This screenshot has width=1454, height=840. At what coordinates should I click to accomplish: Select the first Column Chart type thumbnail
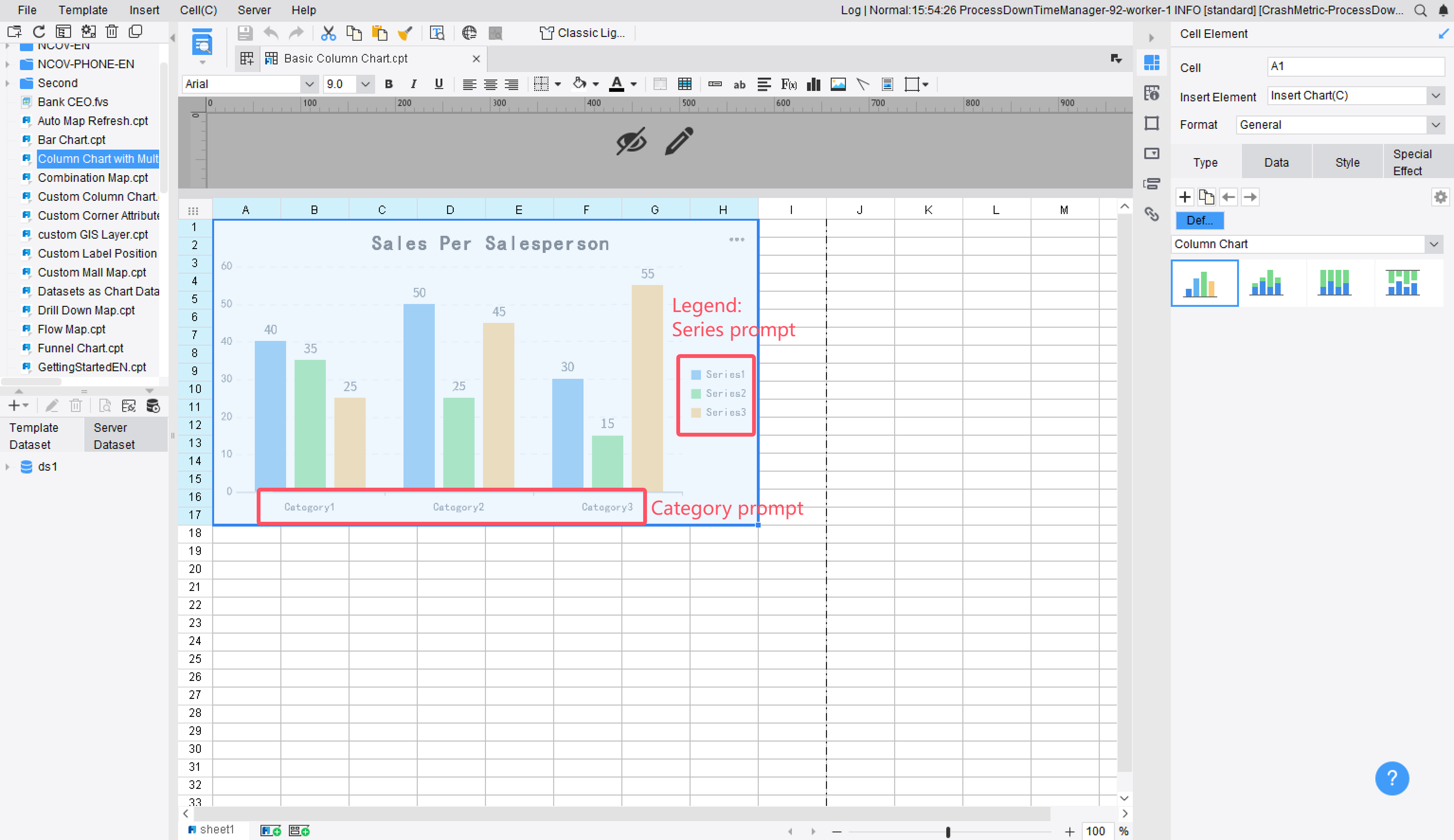pos(1204,283)
